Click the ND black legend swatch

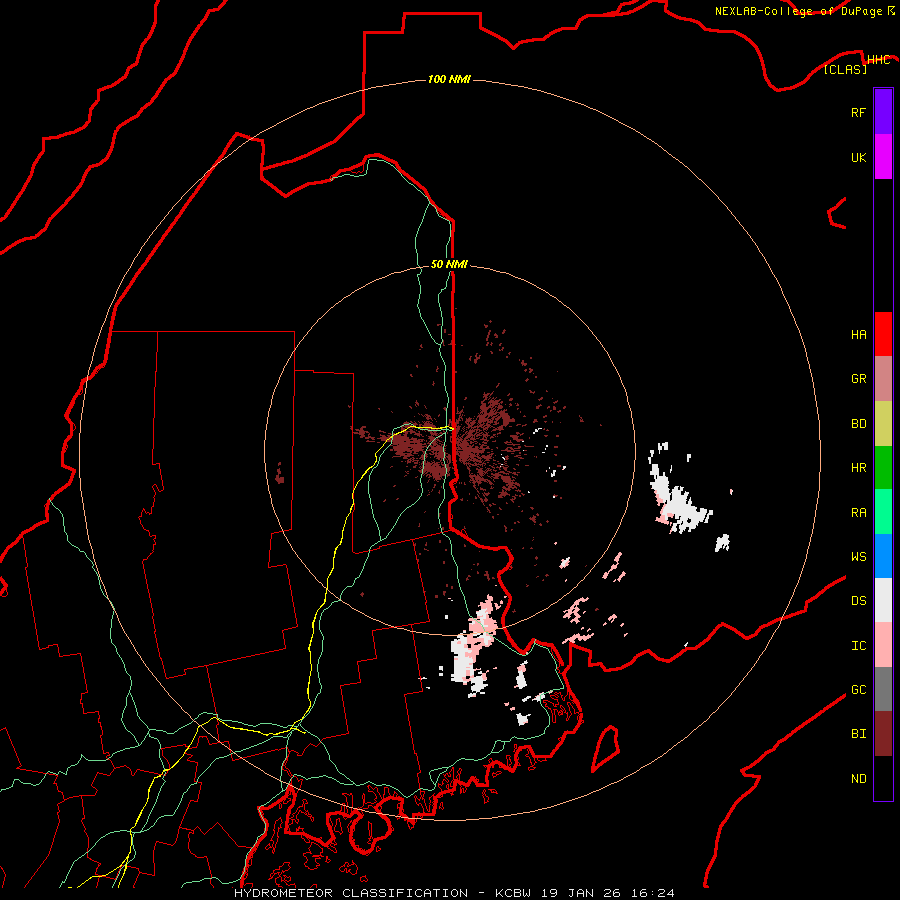(x=883, y=778)
